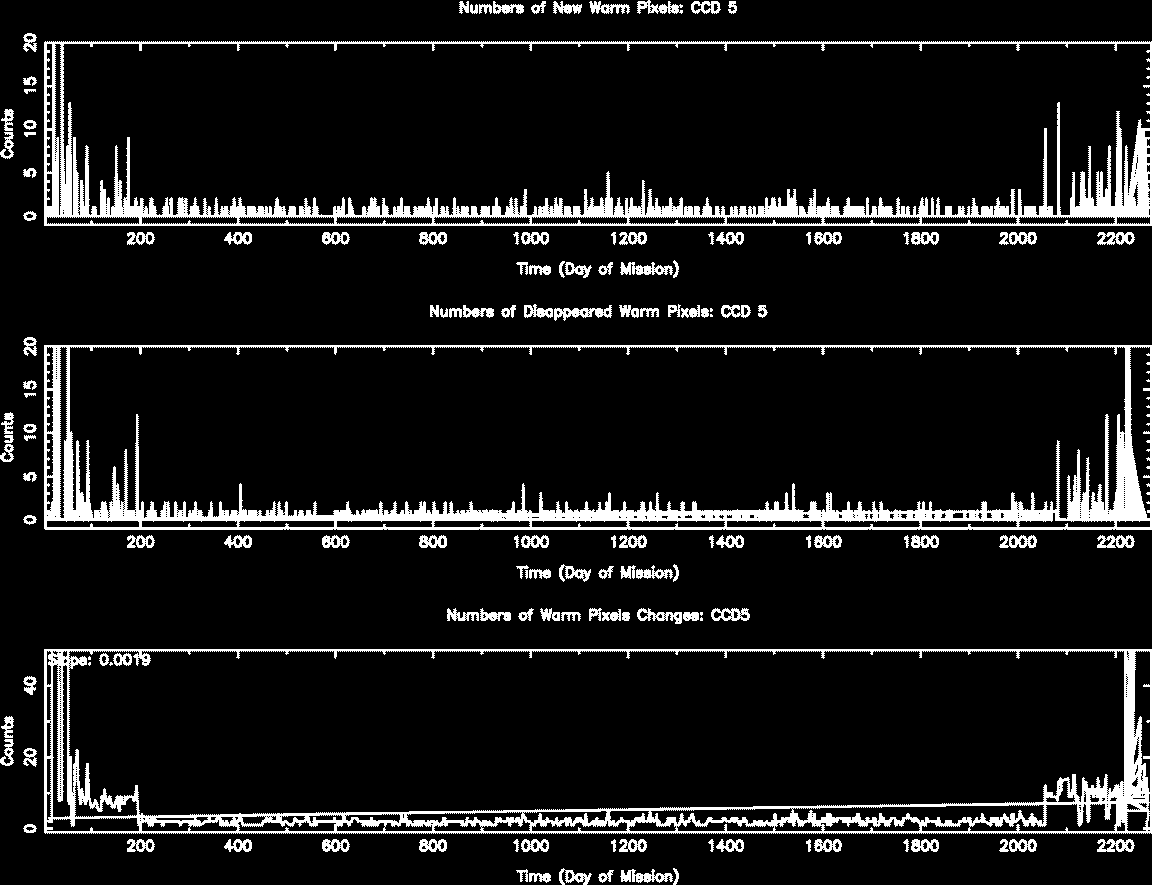Screen dimensions: 1152x885
Task: Click the 'Counts' y-axis label of middle plot
Action: pos(8,437)
